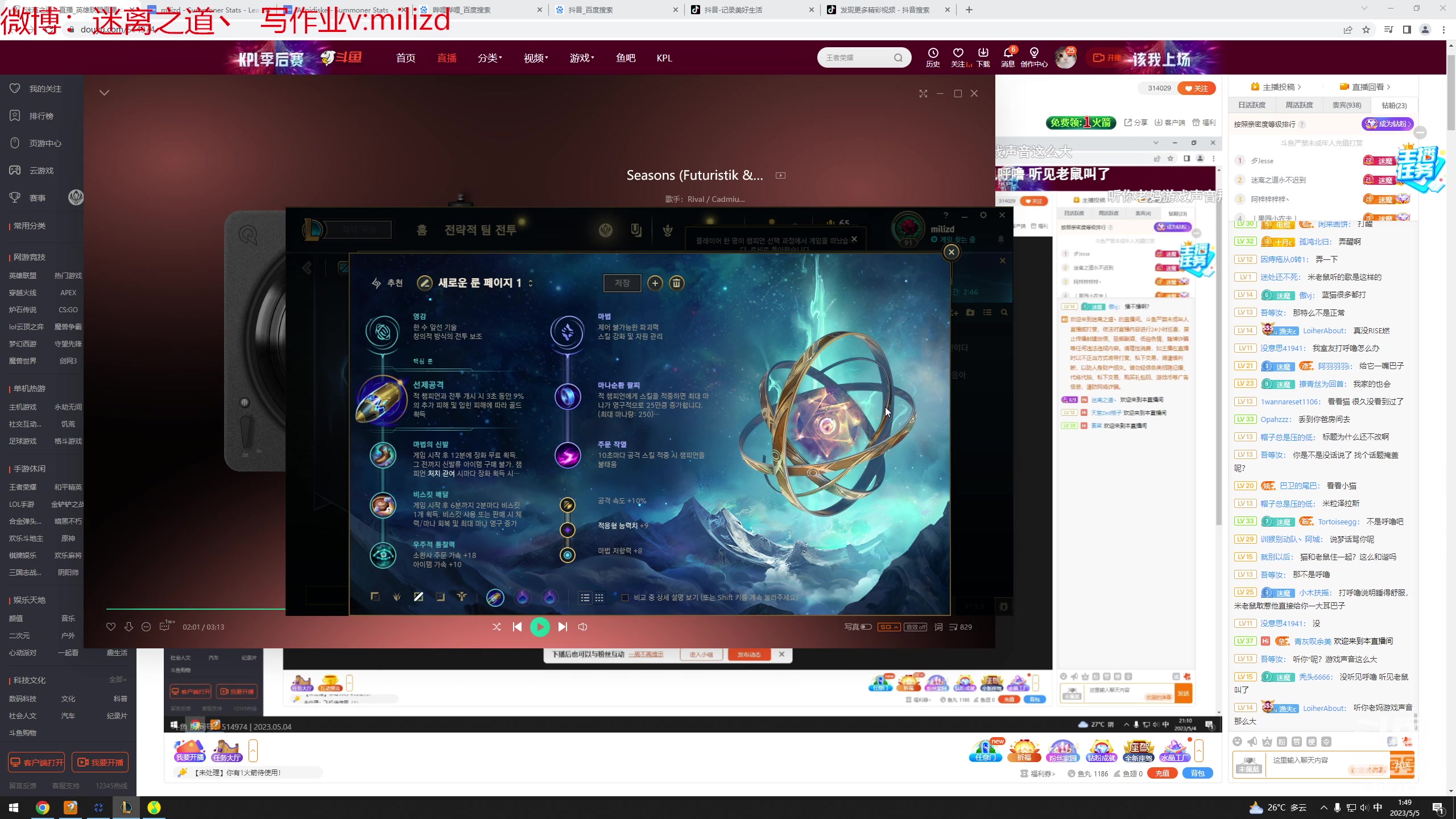Enable detailed description checkbox in rune compare
The width and height of the screenshot is (1456, 819).
pyautogui.click(x=625, y=598)
